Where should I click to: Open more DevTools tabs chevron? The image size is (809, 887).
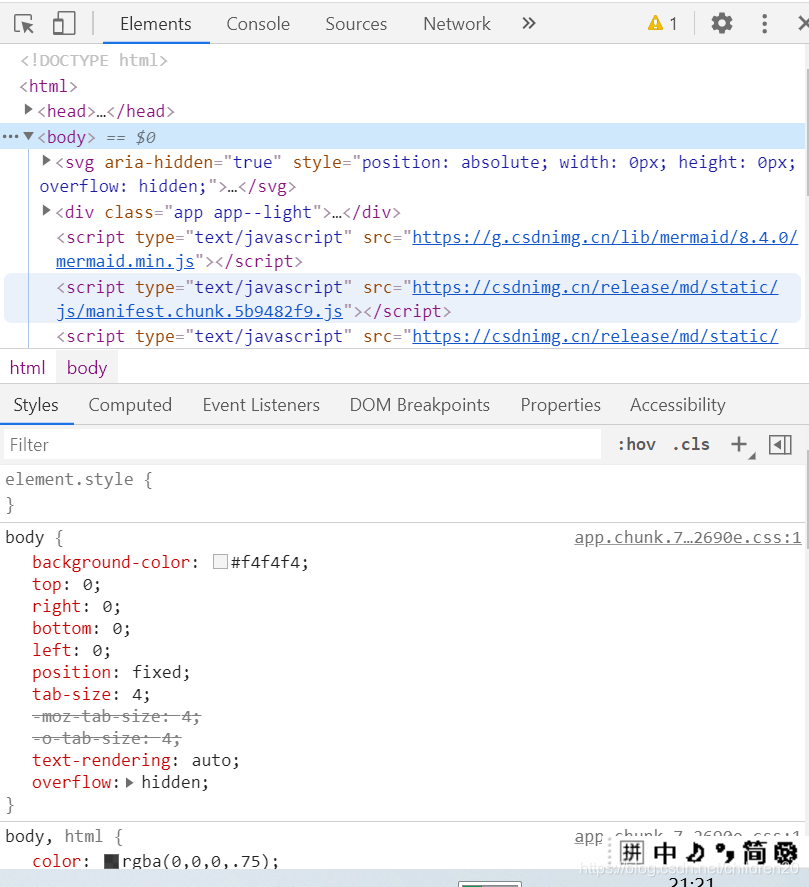pos(528,23)
